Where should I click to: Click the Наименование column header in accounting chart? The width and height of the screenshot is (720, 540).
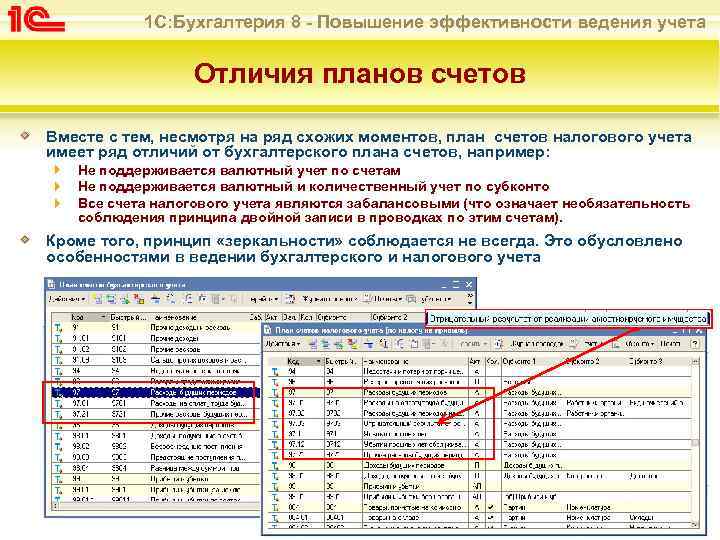199,317
